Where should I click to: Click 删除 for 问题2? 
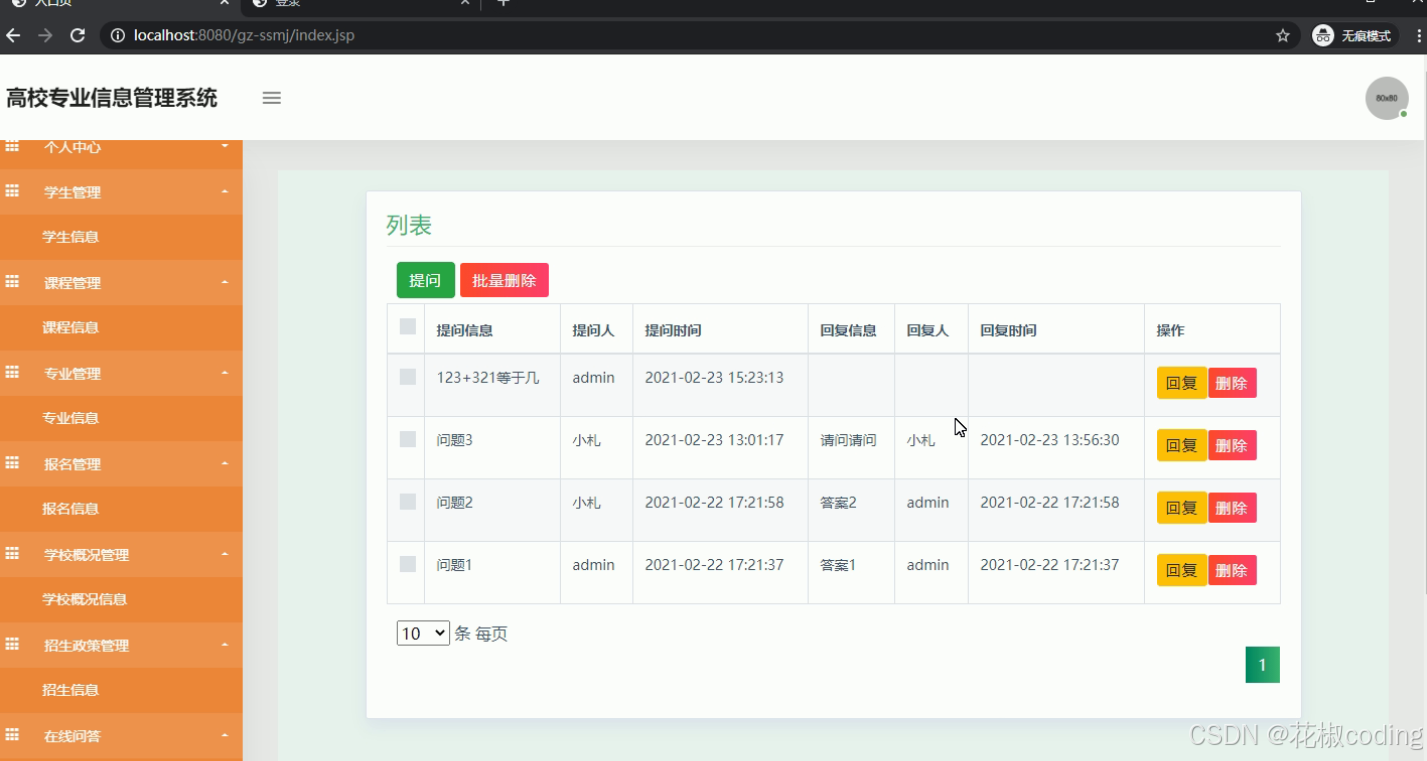(x=1232, y=508)
